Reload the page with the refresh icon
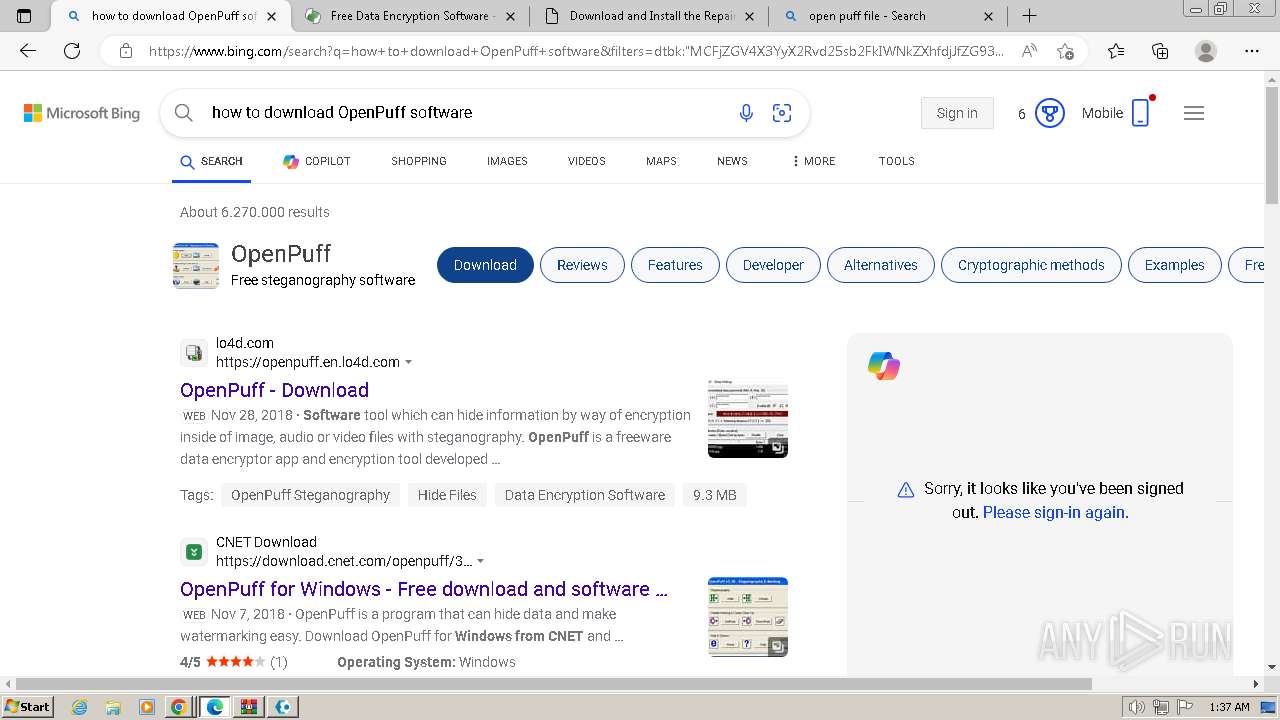The width and height of the screenshot is (1280, 720). tap(72, 51)
